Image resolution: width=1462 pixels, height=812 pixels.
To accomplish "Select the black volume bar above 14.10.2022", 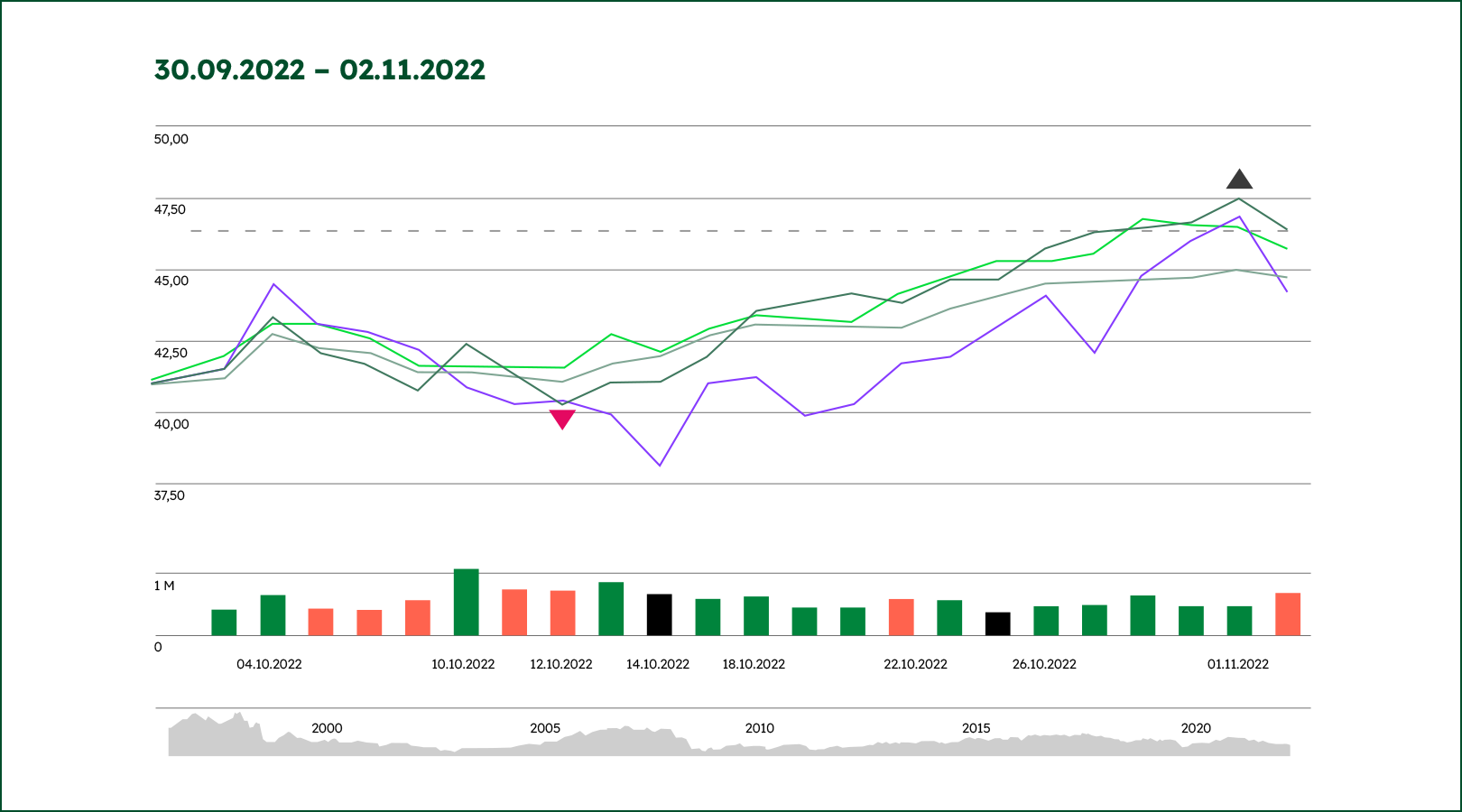I will point(660,614).
